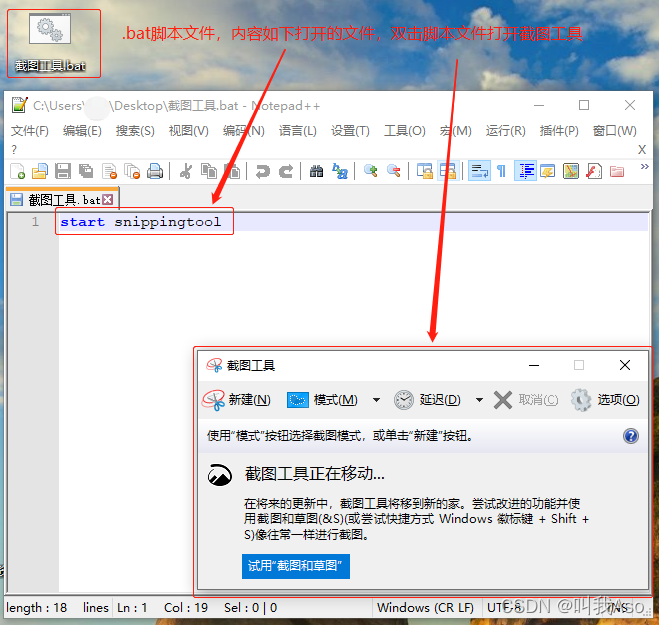This screenshot has height=625, width=659.
Task: Open Folder as Workspace icon
Action: pyautogui.click(x=617, y=171)
